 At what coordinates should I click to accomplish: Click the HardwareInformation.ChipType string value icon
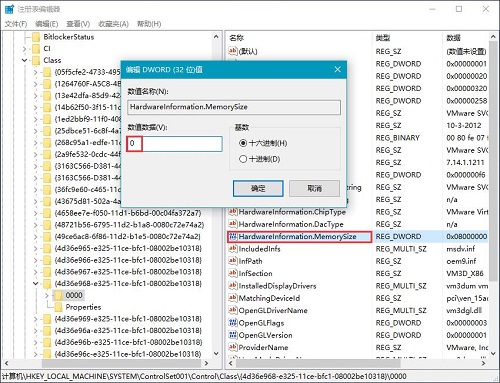[233, 212]
